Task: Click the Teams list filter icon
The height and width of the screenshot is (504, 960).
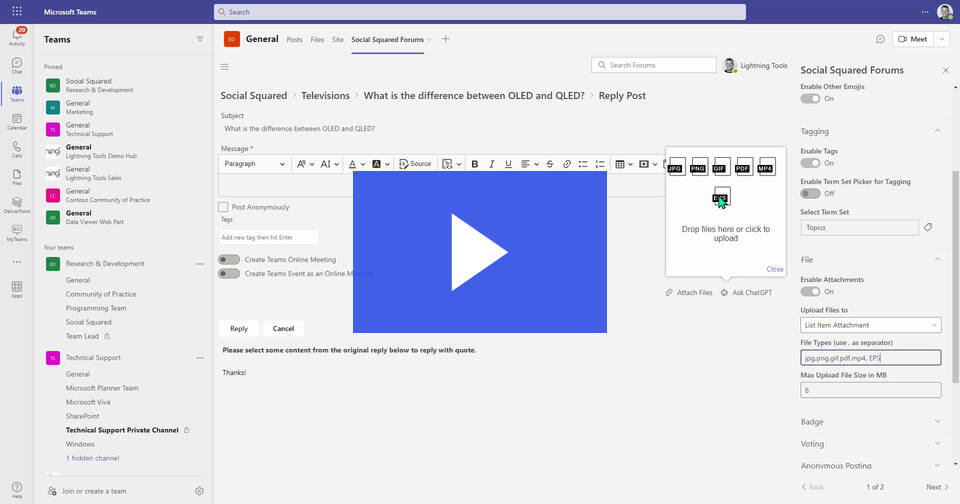Action: coord(200,39)
